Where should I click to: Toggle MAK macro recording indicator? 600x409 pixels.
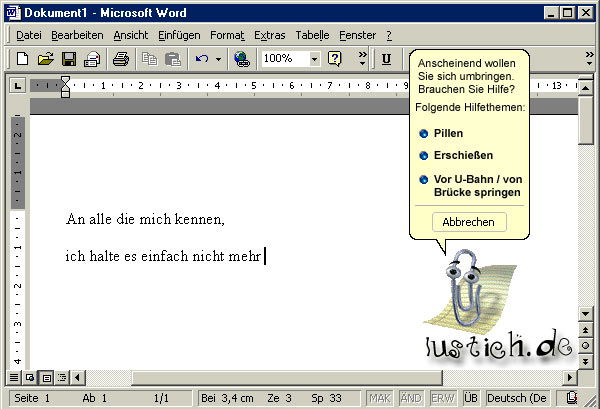click(x=380, y=398)
